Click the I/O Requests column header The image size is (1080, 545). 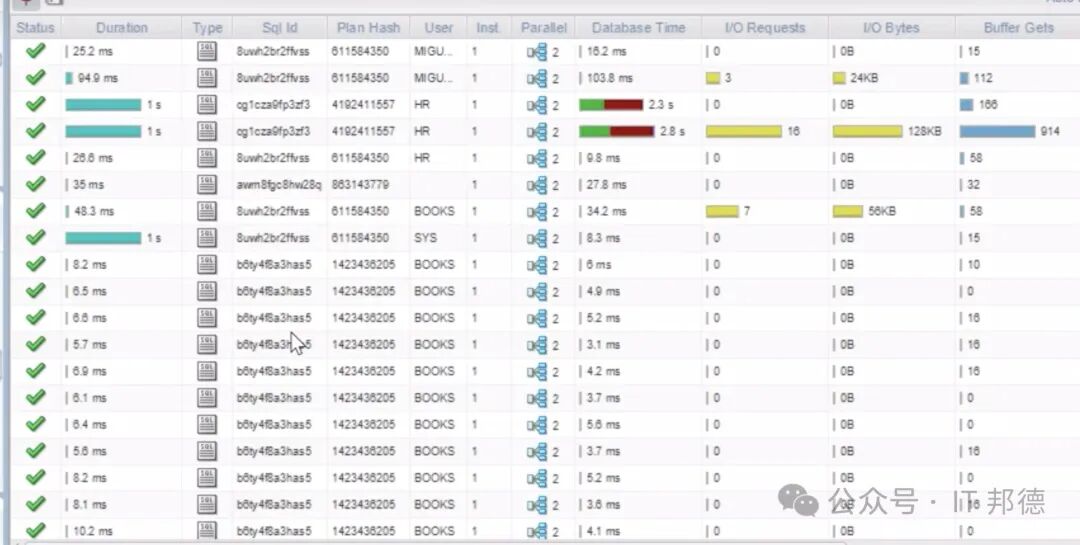(x=765, y=28)
